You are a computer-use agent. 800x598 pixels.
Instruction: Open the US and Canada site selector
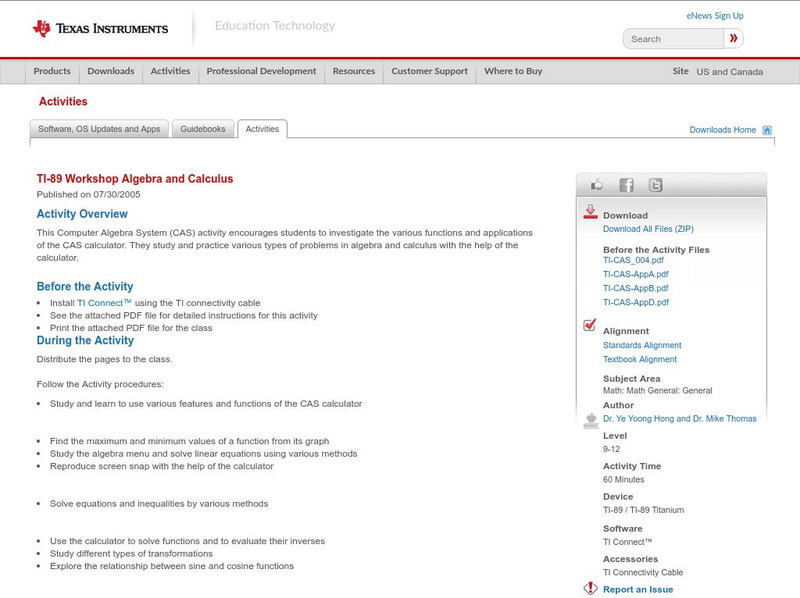(730, 72)
